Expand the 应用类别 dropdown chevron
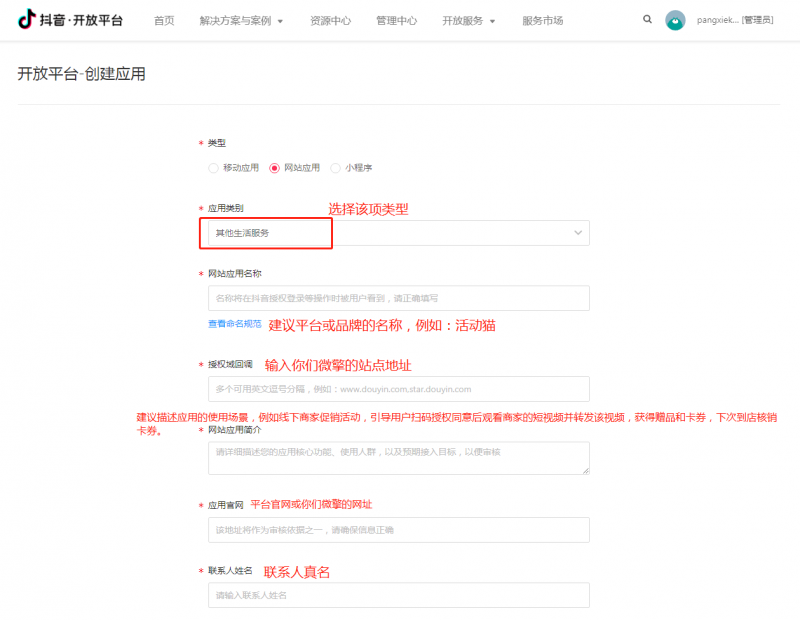This screenshot has height=620, width=800. click(577, 232)
